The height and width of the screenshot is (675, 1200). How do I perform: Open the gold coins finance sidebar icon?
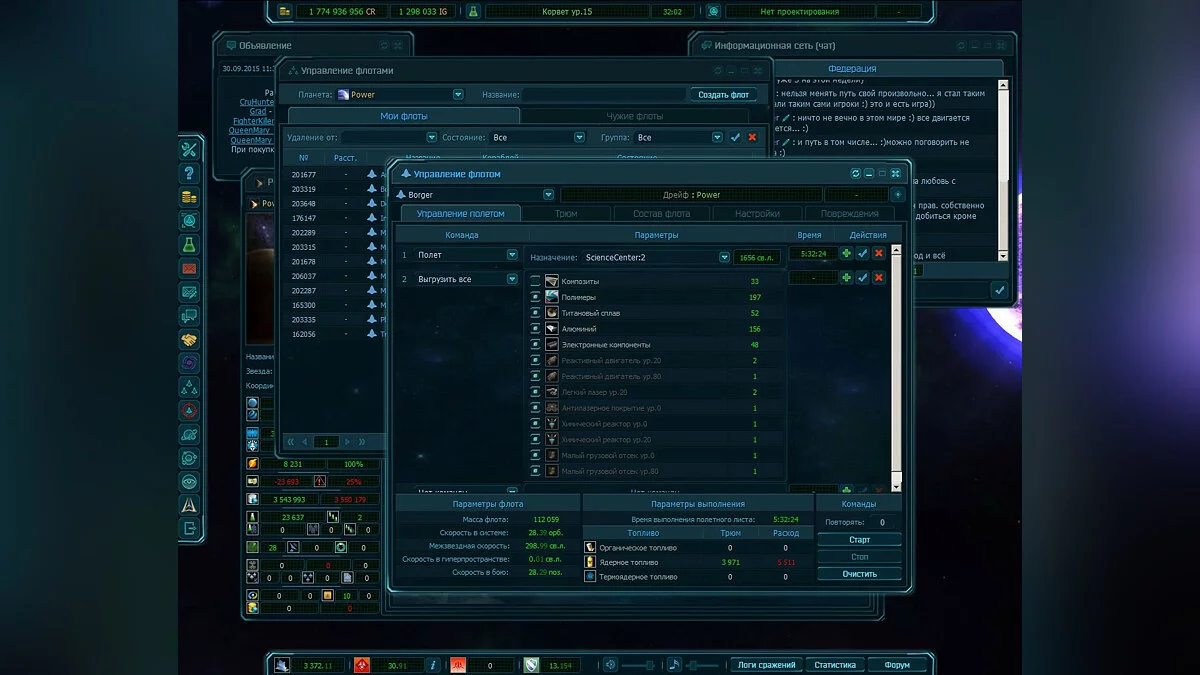click(x=189, y=197)
